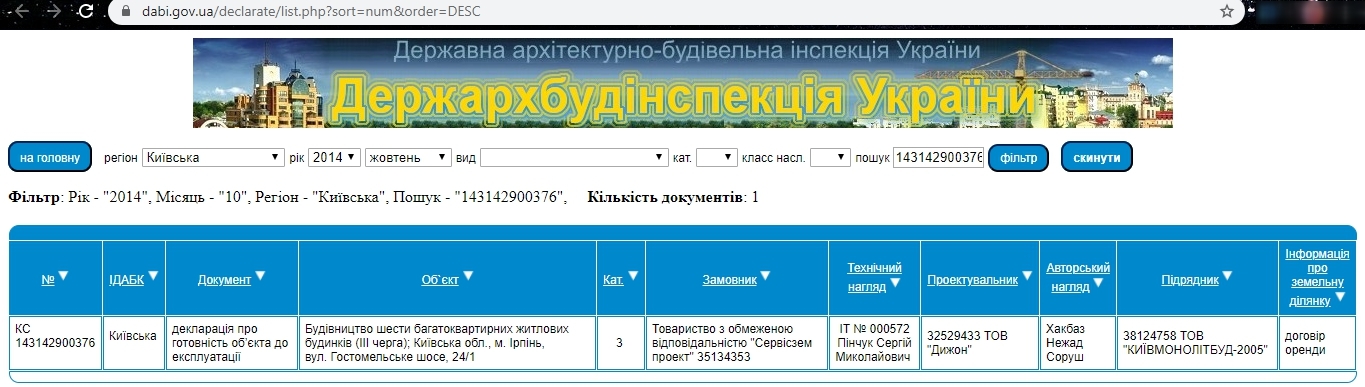Sort by the Проектувальник column header link
The height and width of the screenshot is (387, 1365).
pos(972,280)
